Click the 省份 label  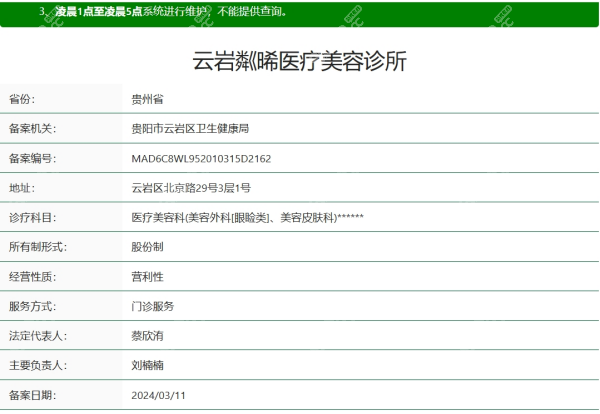tap(22, 99)
